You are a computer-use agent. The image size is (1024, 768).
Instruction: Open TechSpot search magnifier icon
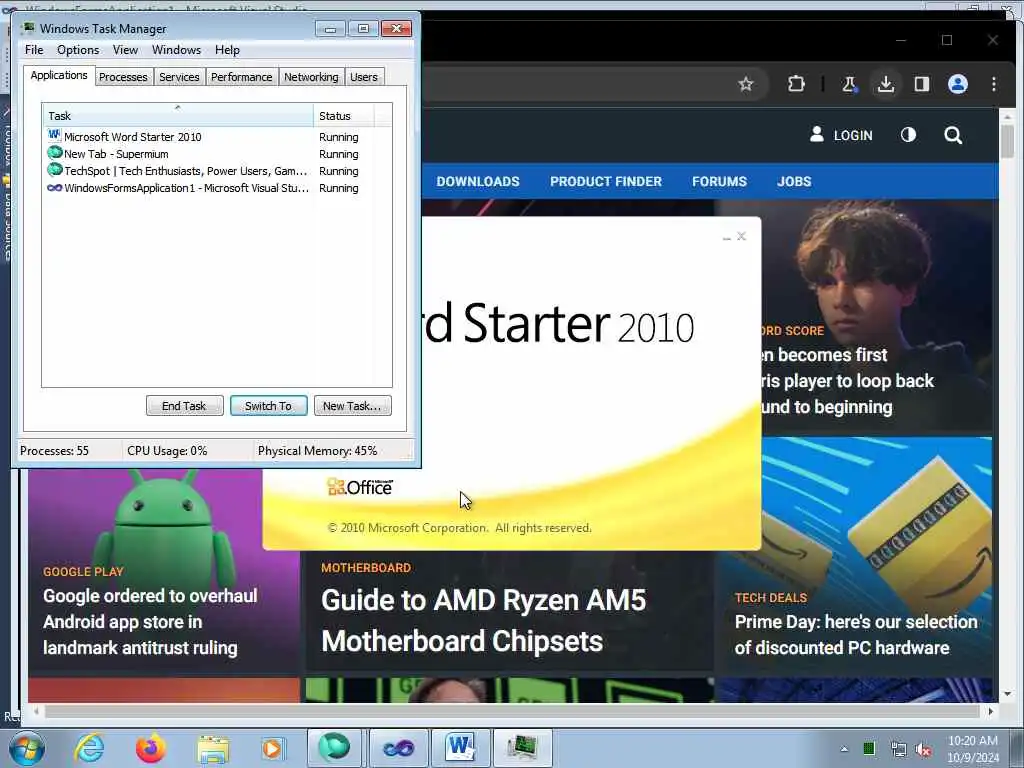click(953, 135)
